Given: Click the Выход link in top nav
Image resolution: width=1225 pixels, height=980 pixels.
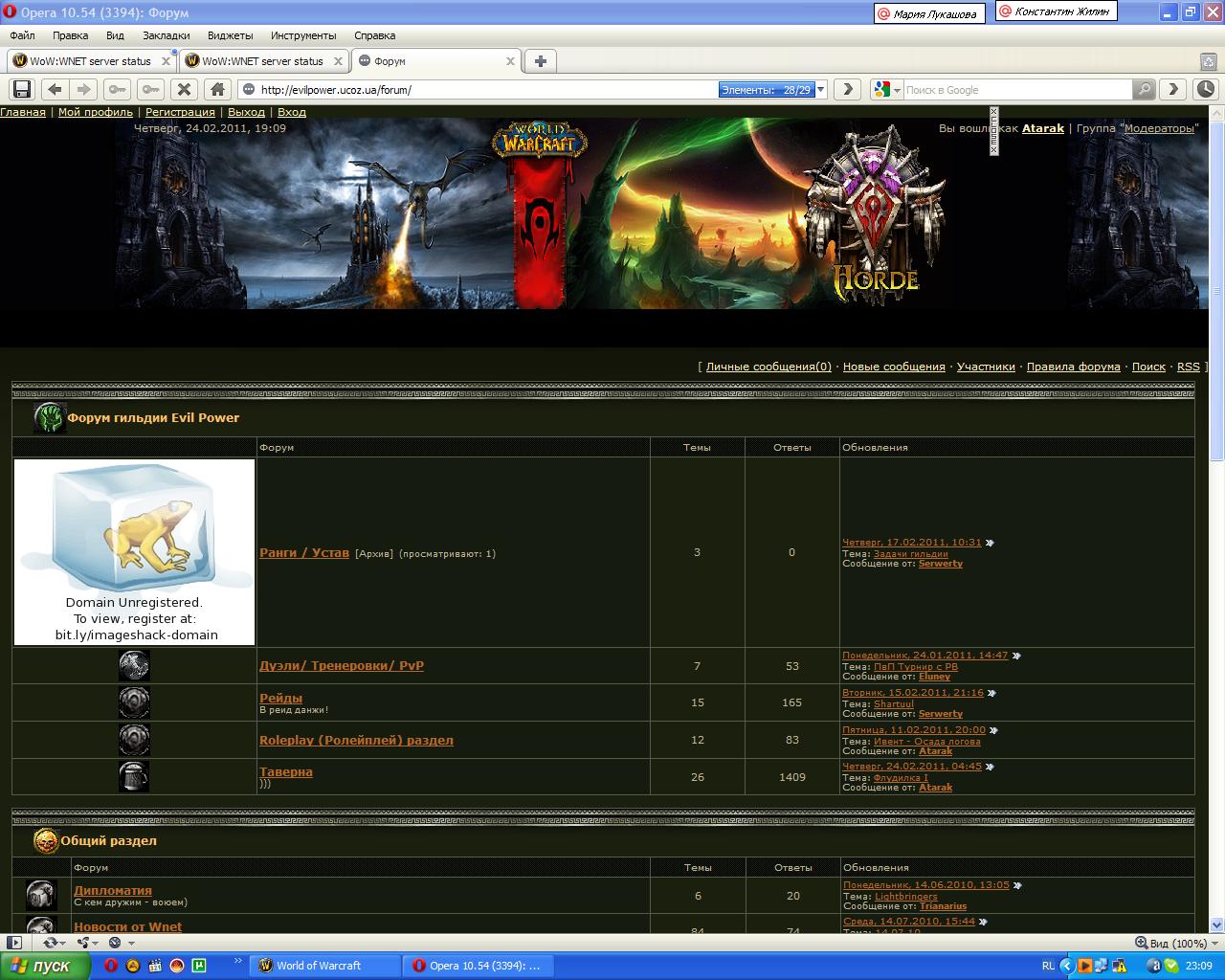Looking at the screenshot, I should [246, 112].
